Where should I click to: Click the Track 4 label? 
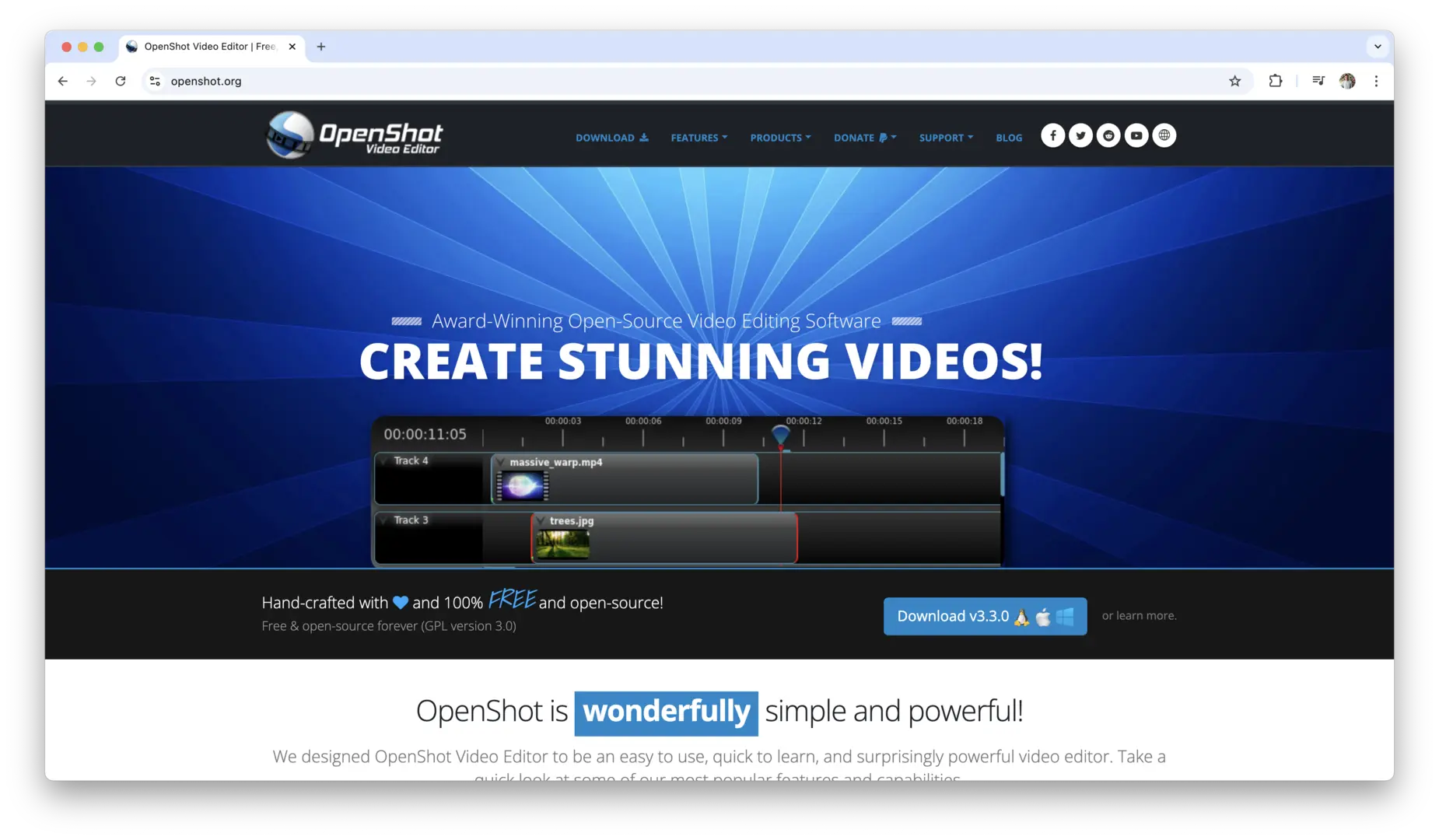coord(411,460)
